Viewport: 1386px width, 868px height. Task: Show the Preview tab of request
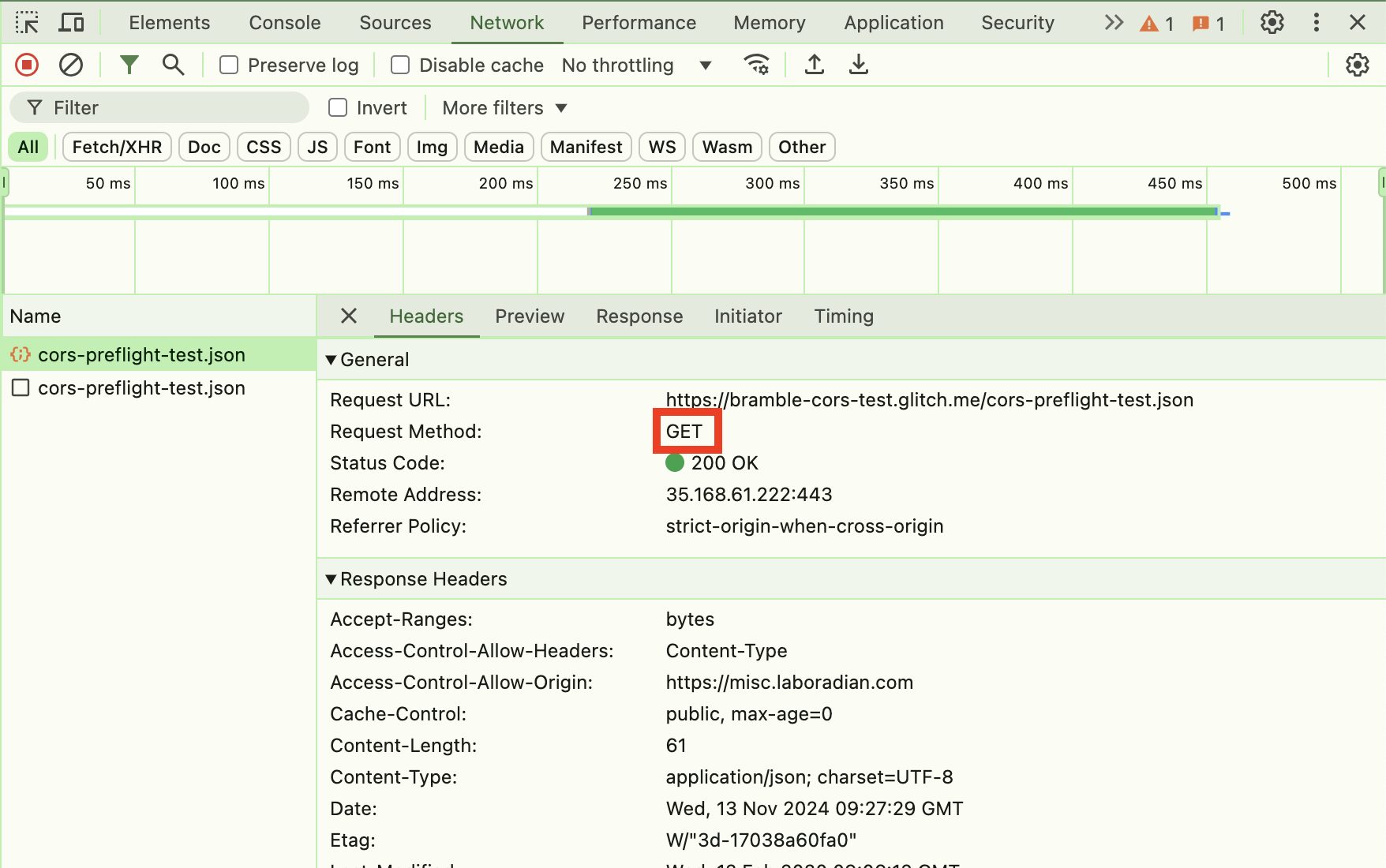click(x=530, y=316)
